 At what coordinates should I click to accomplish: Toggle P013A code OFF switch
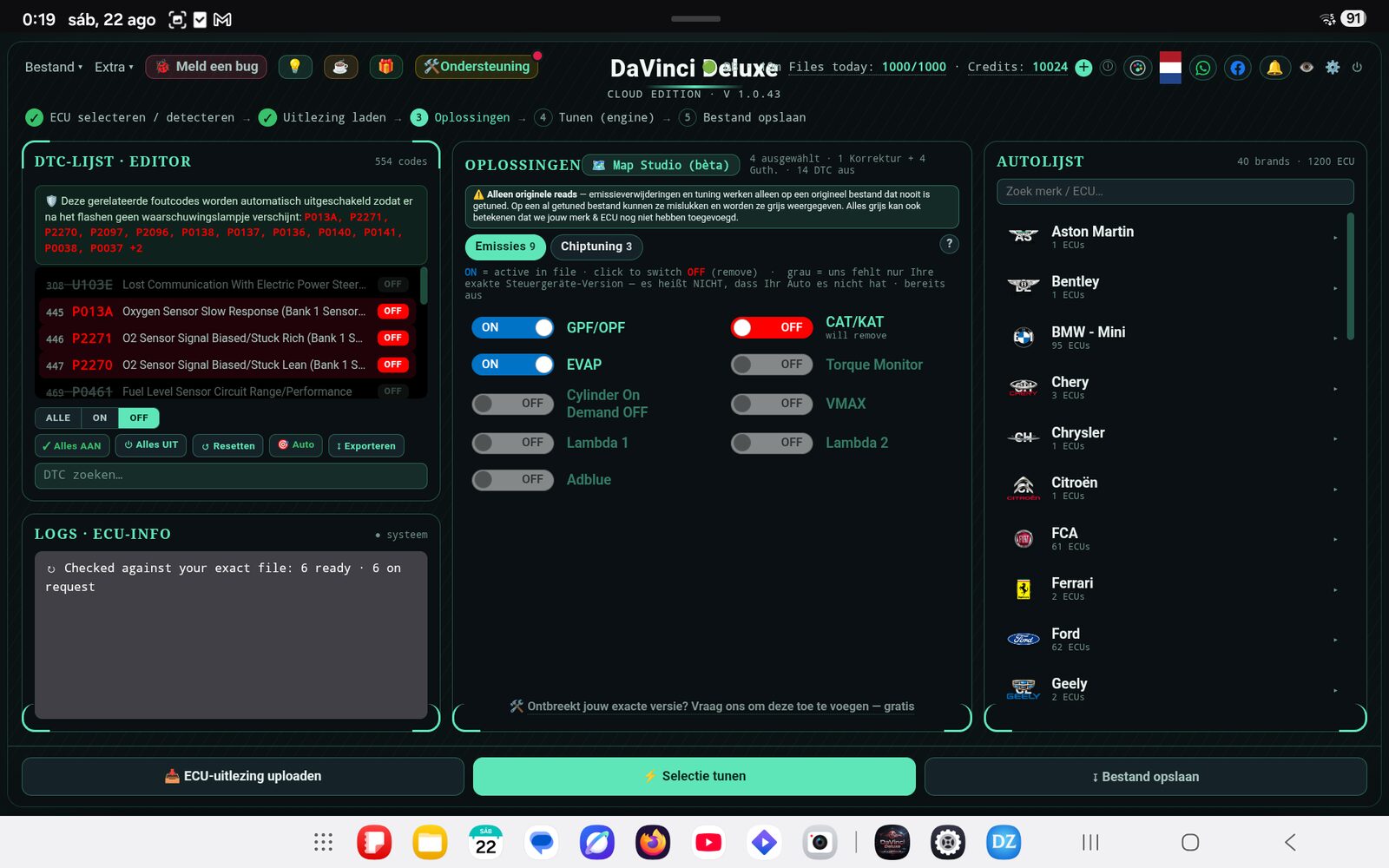[392, 311]
